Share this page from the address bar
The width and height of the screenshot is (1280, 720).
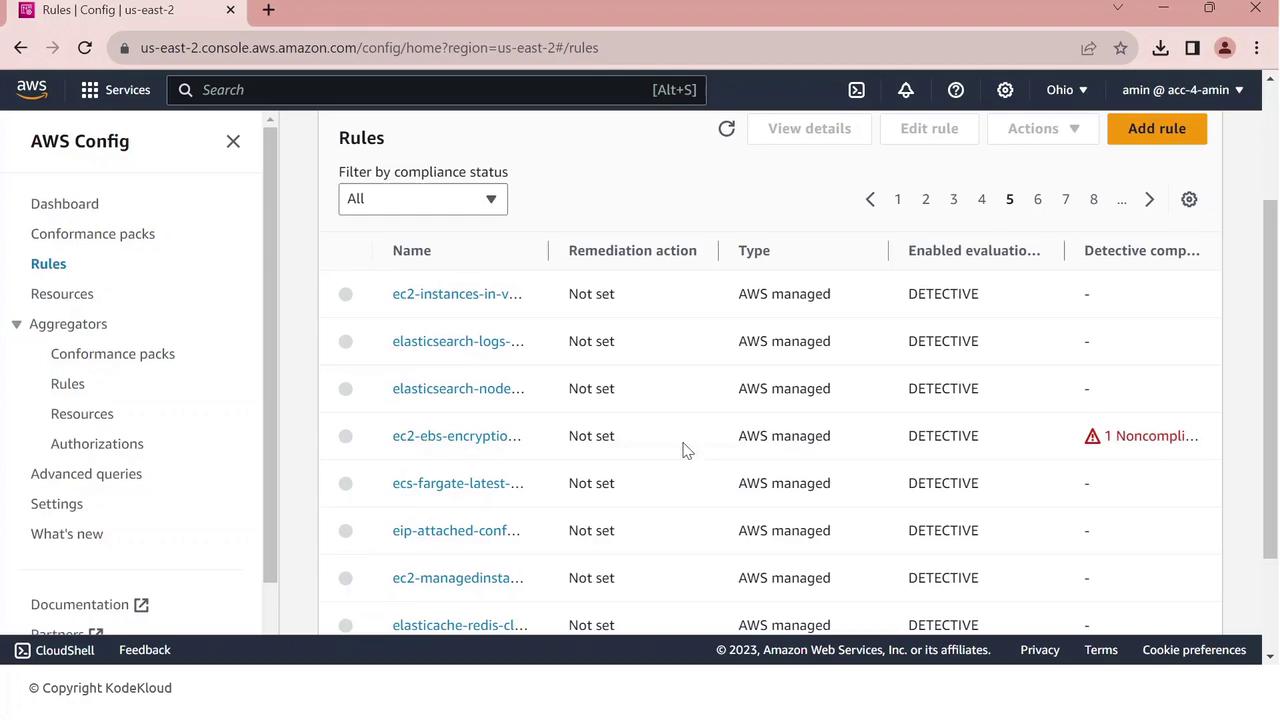coord(1088,48)
